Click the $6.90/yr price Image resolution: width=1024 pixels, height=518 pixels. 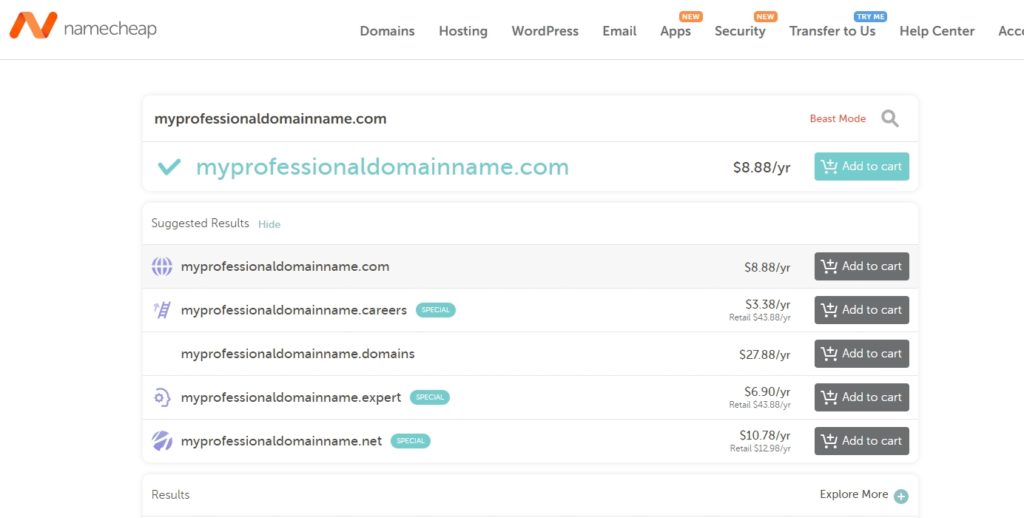point(767,392)
